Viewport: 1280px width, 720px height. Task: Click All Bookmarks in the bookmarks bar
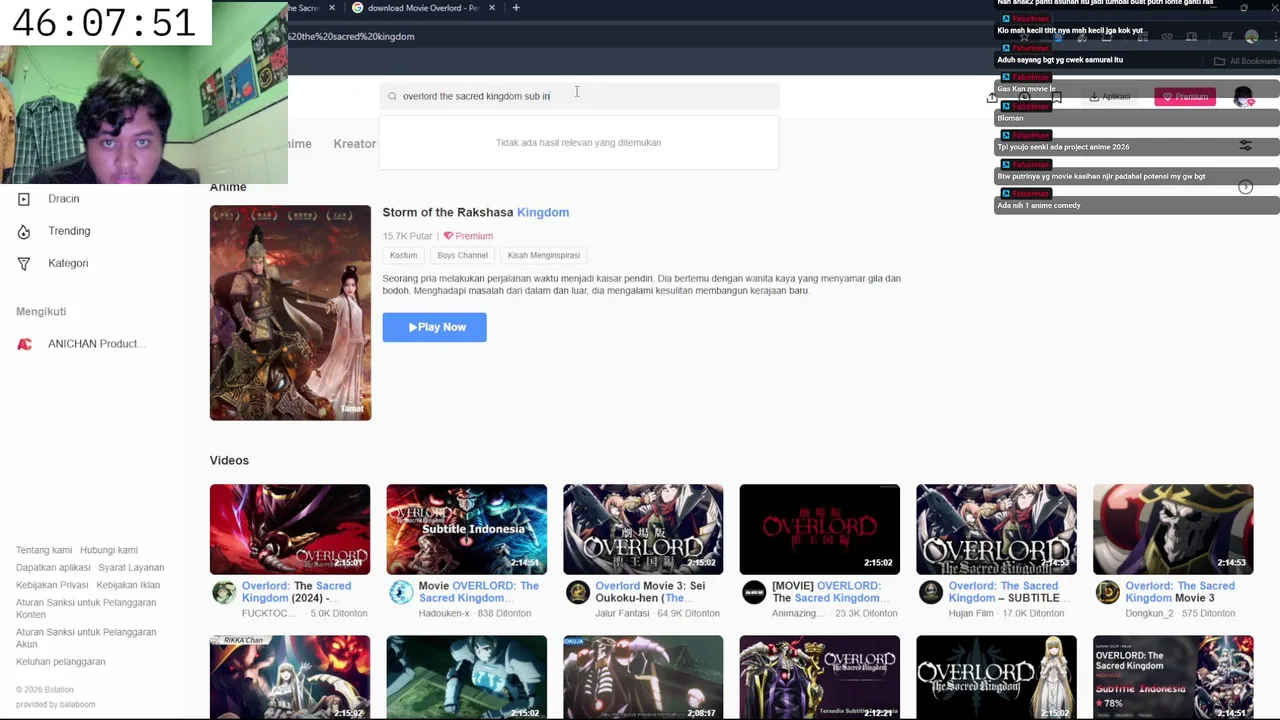tap(1247, 61)
